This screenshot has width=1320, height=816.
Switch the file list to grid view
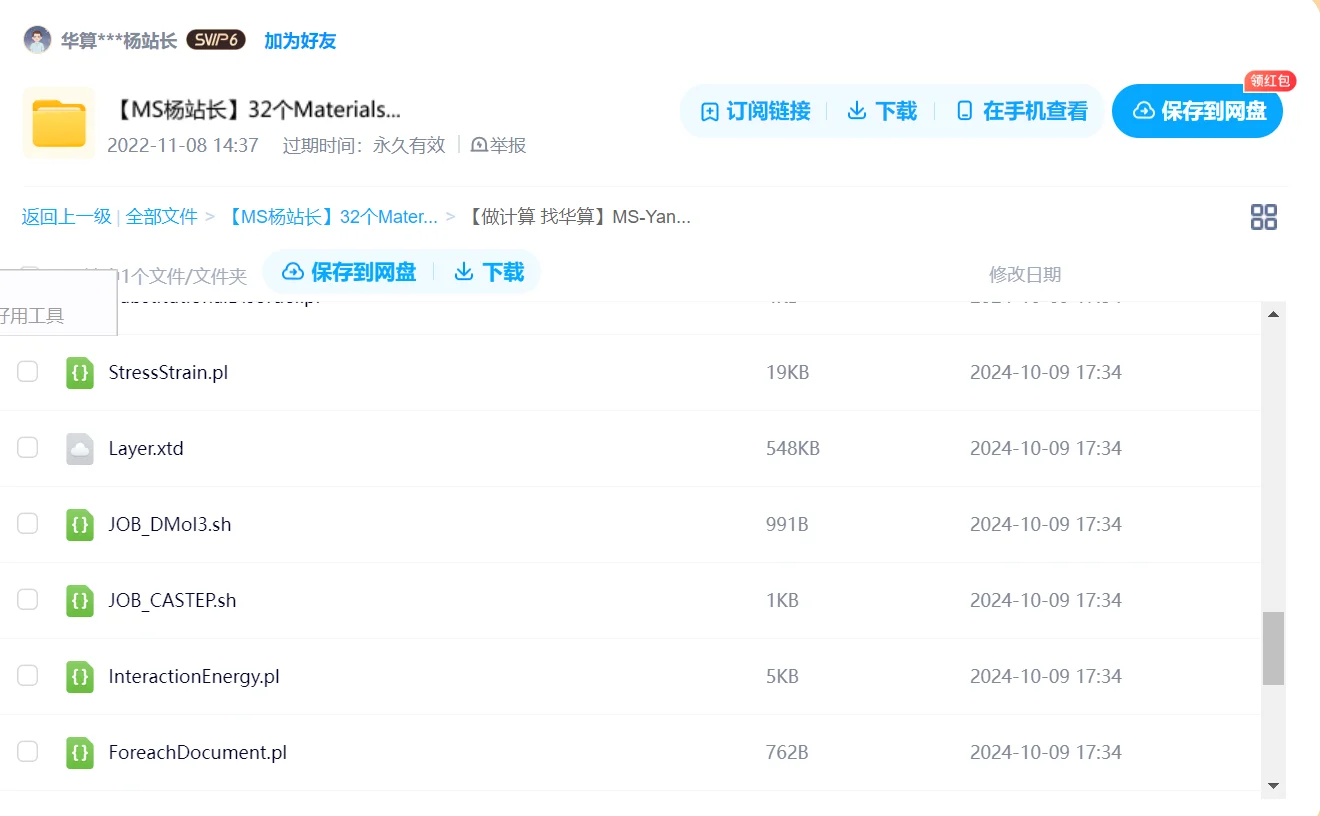click(x=1263, y=216)
